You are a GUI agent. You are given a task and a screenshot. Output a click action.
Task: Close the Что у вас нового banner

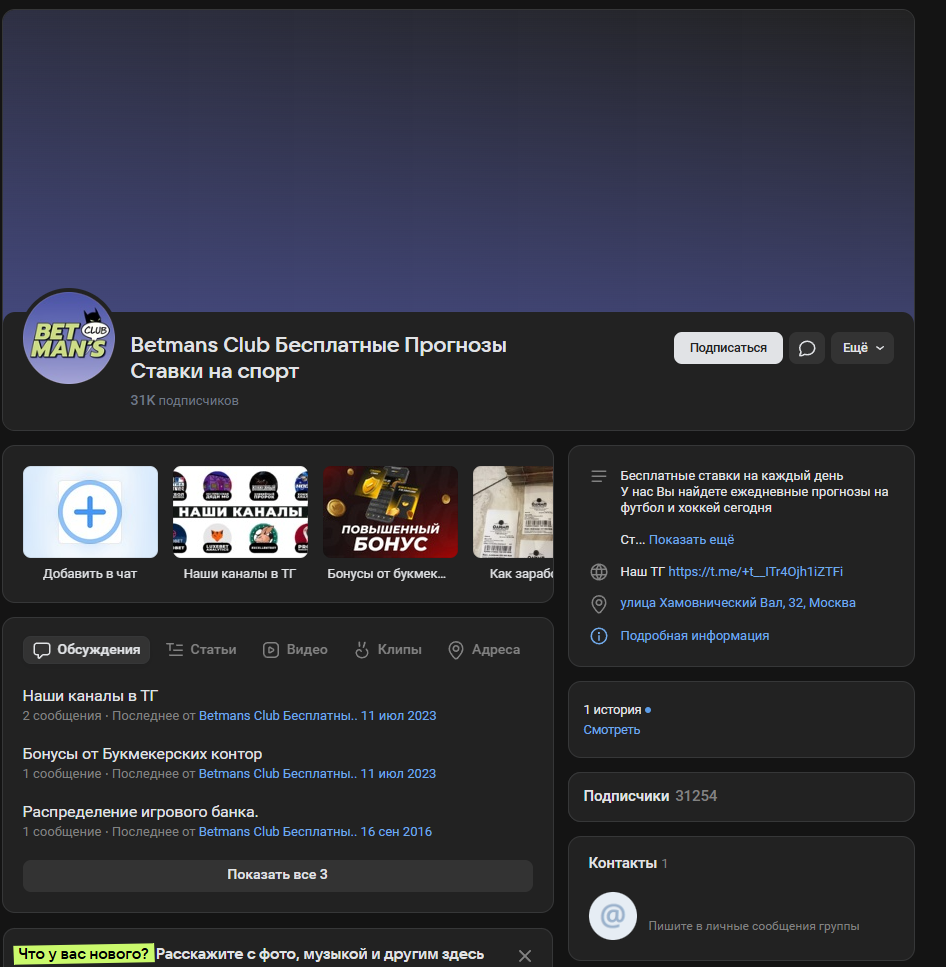point(525,955)
